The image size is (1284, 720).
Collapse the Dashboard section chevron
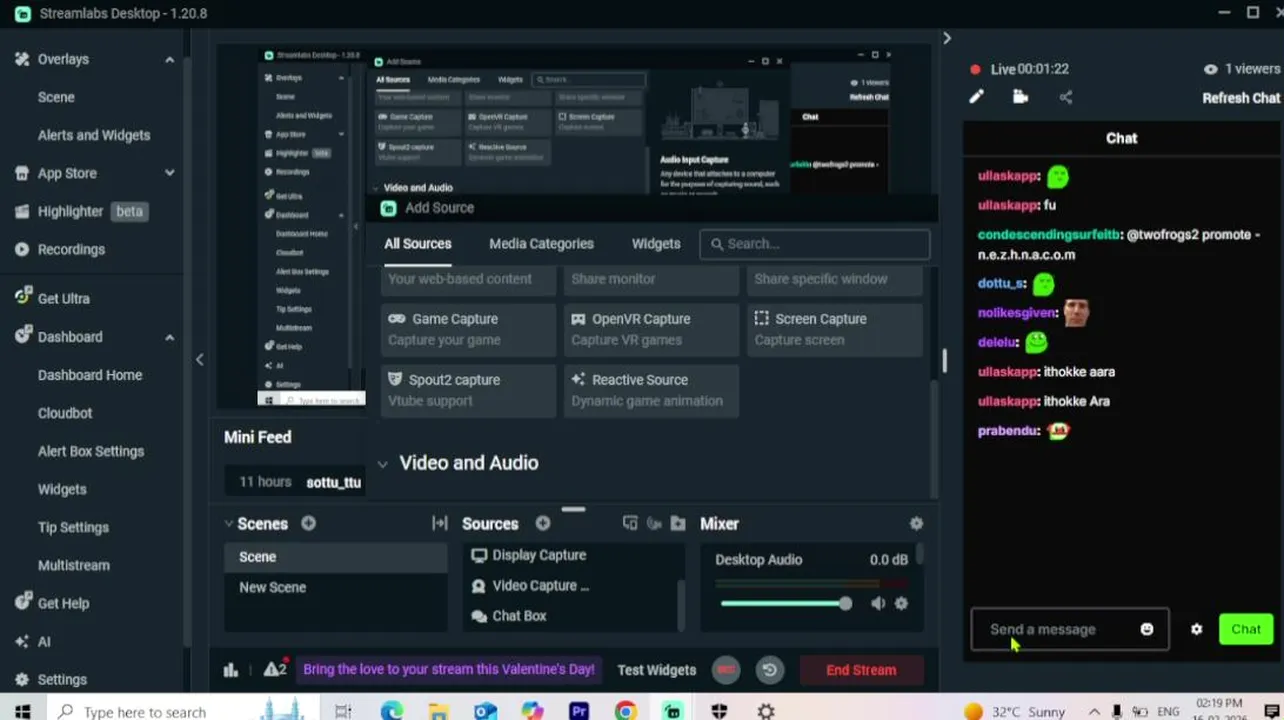169,337
